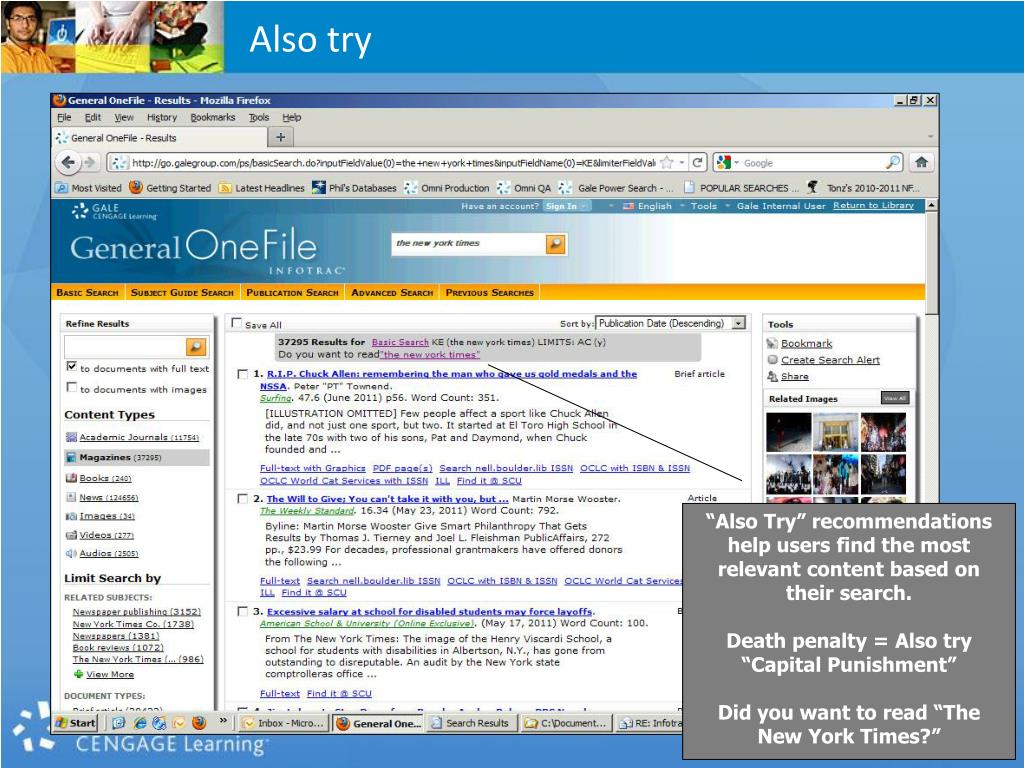Click 'the new york times' also-try link
Viewport: 1024px width, 768px height.
(430, 355)
